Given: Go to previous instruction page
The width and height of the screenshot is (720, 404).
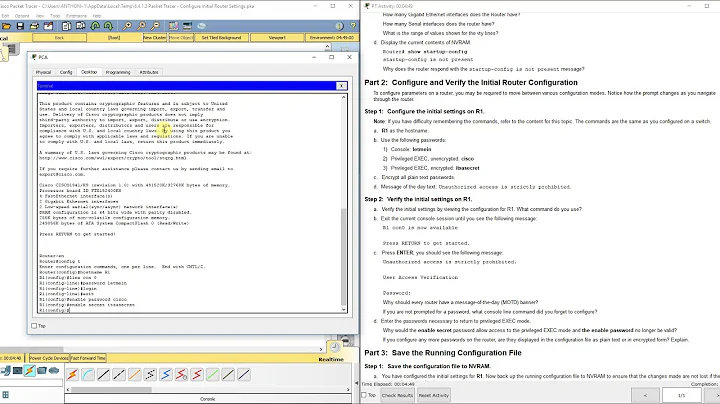Looking at the screenshot, I should pos(645,395).
